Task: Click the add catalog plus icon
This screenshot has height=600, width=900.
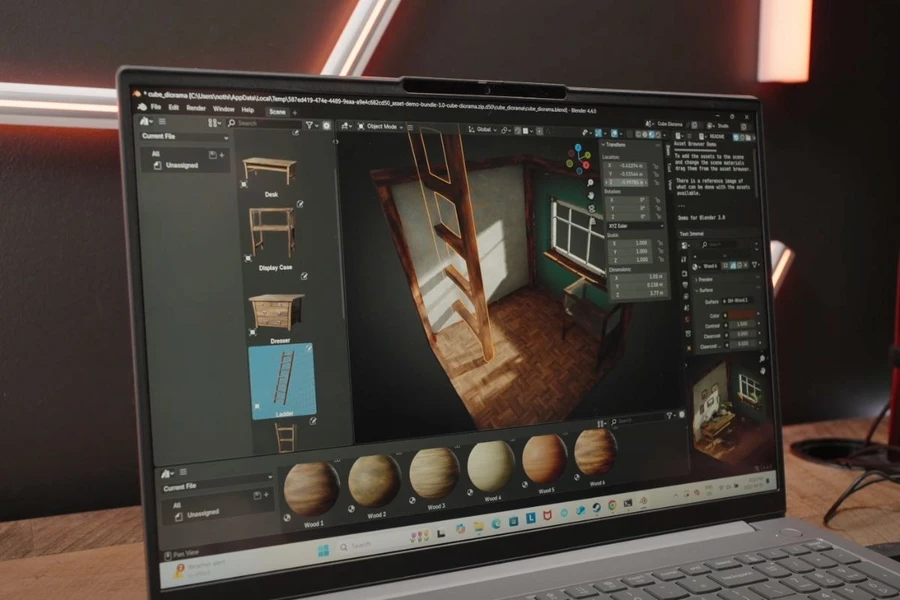Action: coord(222,155)
